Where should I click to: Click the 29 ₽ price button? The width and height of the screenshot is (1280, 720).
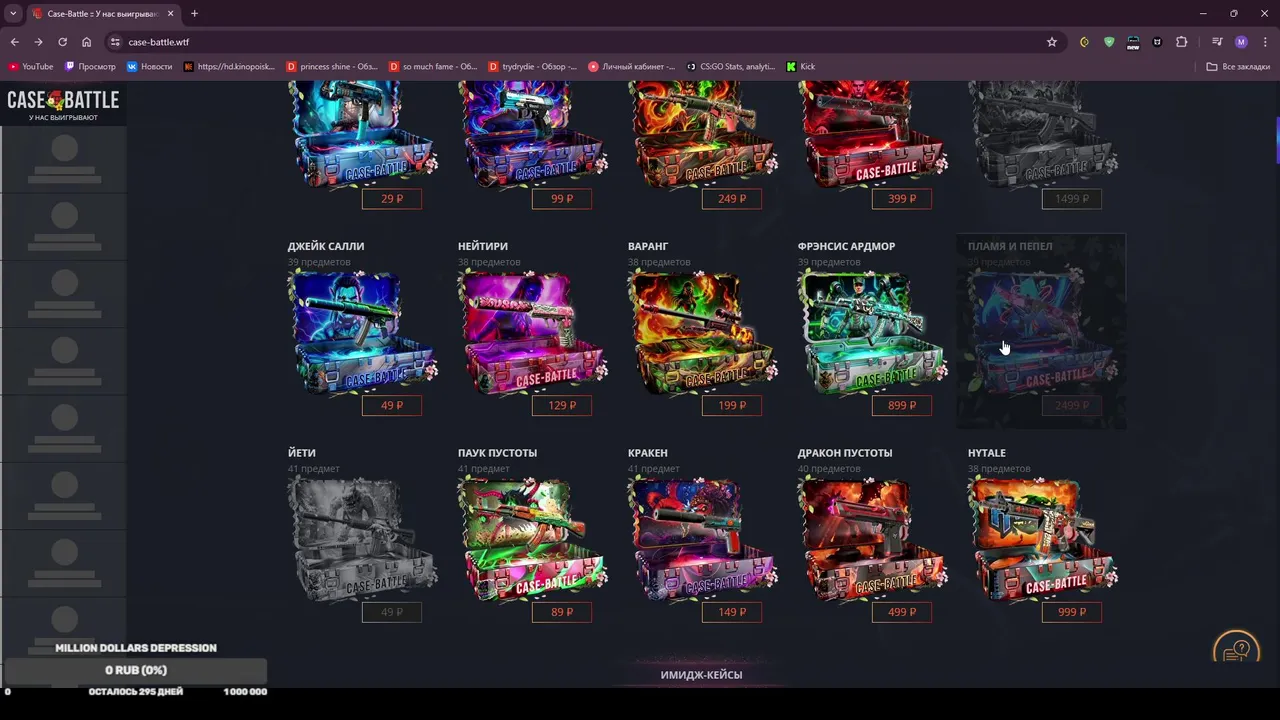point(392,199)
